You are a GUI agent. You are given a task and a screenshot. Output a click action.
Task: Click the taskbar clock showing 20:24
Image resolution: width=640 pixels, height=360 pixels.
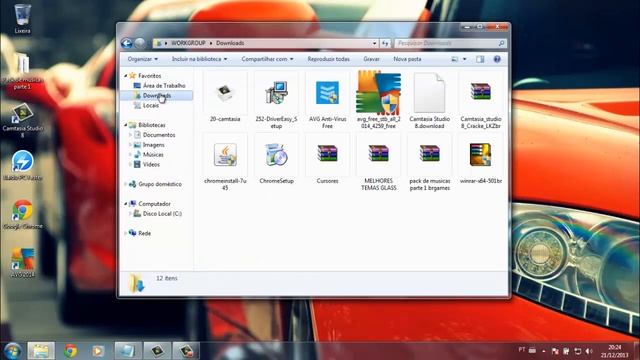point(615,351)
